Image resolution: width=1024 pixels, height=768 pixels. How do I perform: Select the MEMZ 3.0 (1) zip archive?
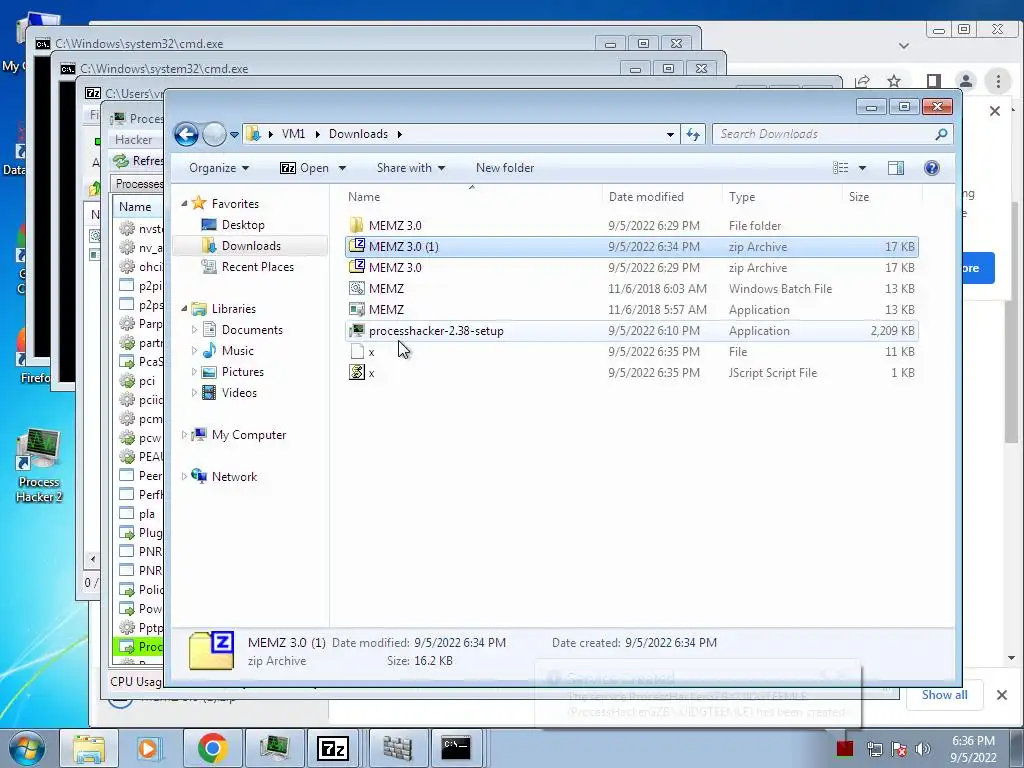pyautogui.click(x=632, y=246)
